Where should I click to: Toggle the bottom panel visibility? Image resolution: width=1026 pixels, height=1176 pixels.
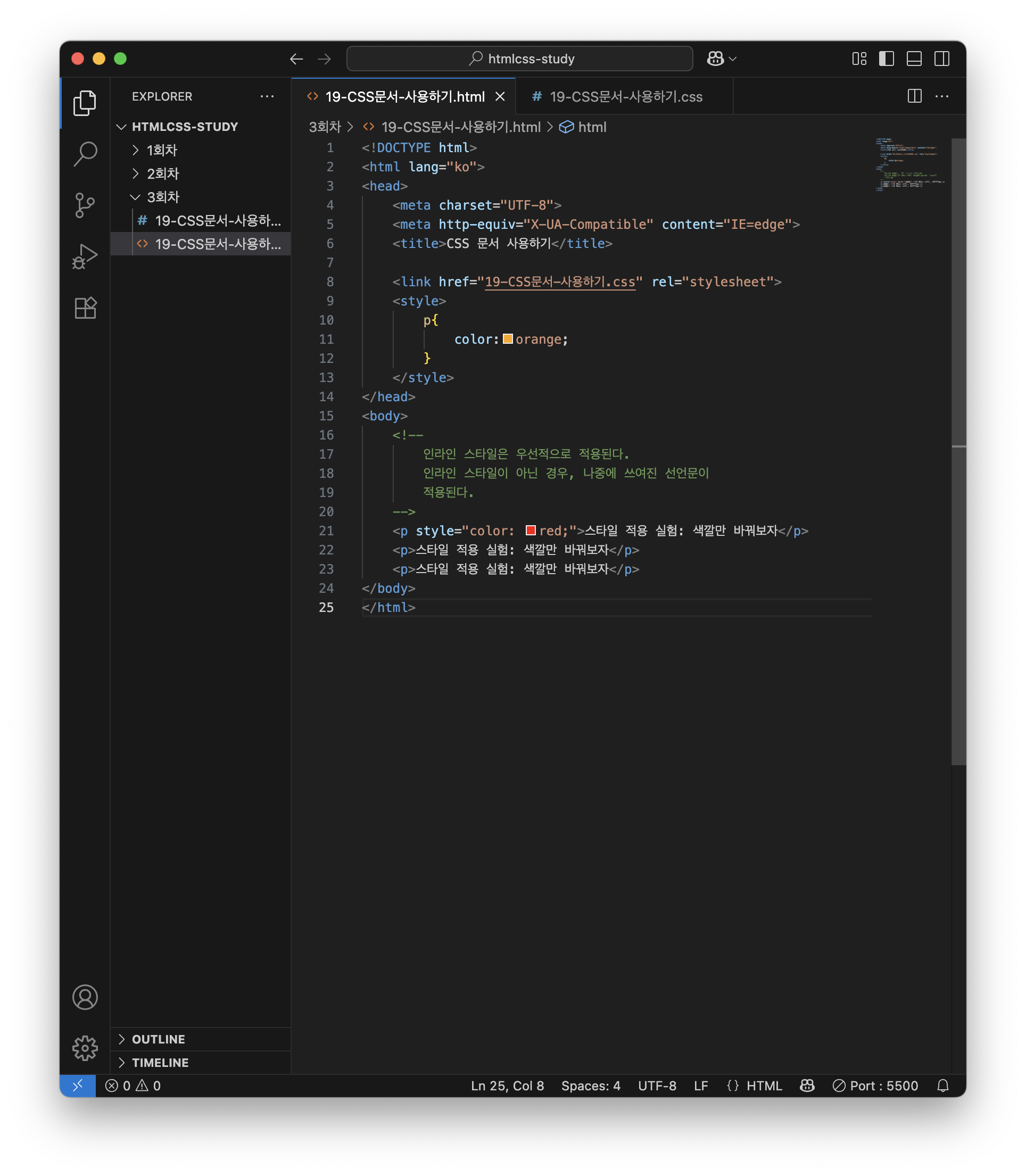(x=914, y=59)
